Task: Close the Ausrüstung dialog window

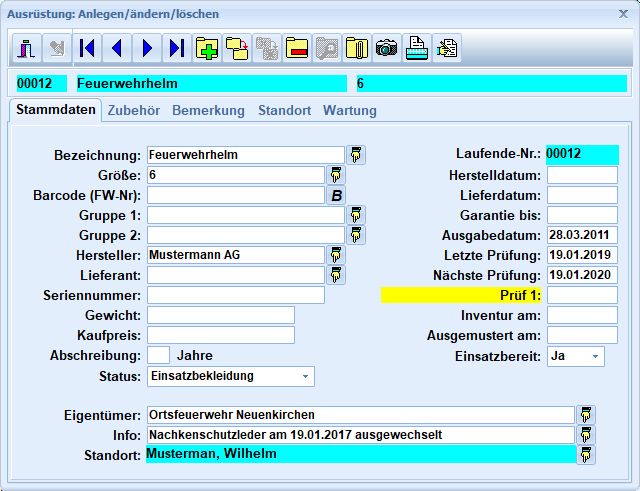Action: [x=623, y=14]
